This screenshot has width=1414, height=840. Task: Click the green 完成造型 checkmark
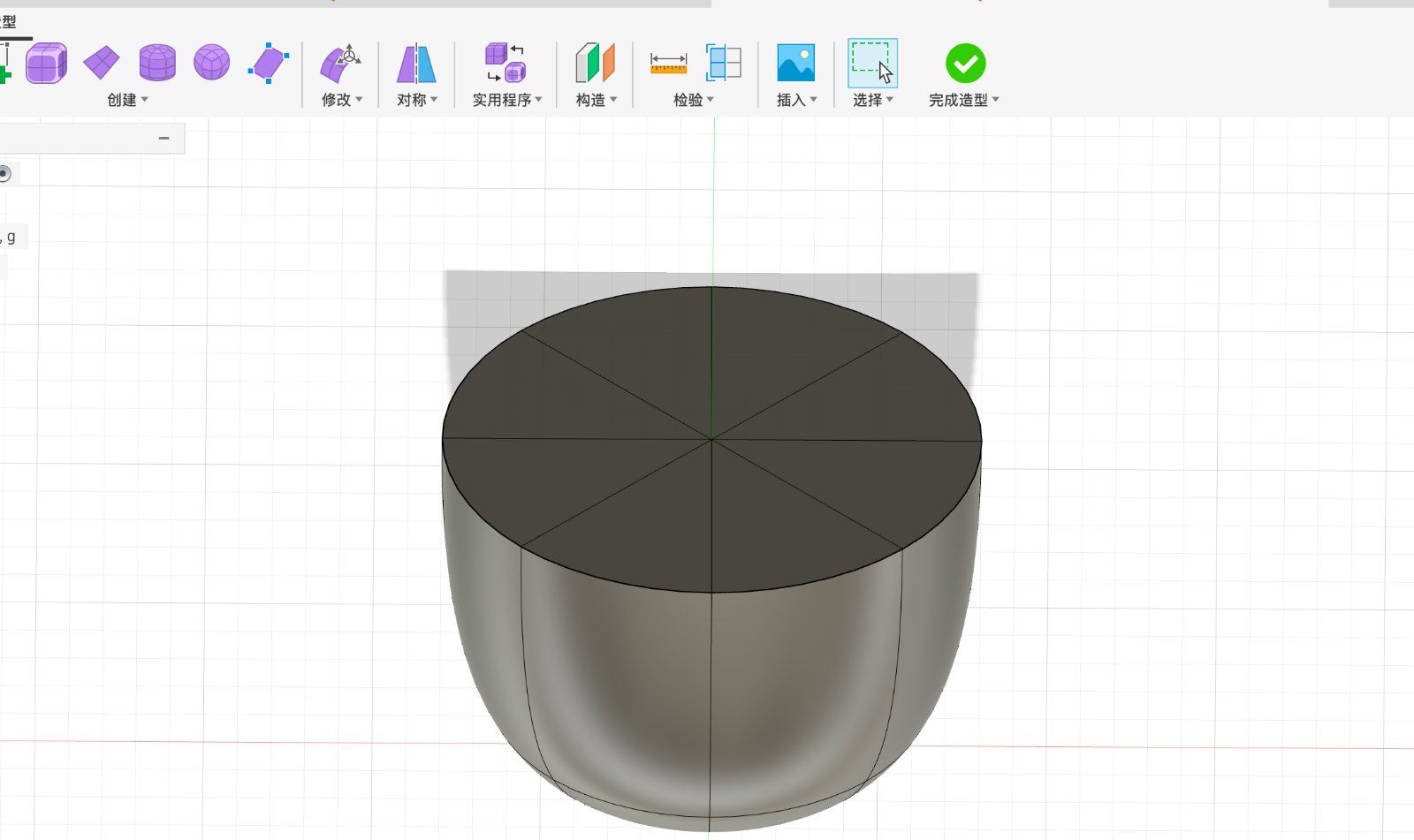click(964, 62)
